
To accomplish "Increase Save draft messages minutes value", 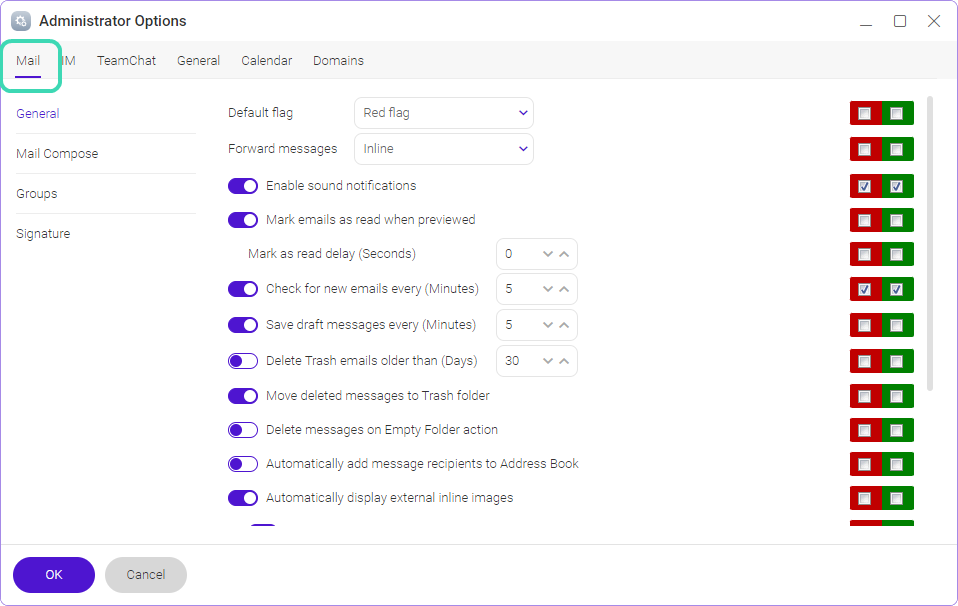I will 564,325.
